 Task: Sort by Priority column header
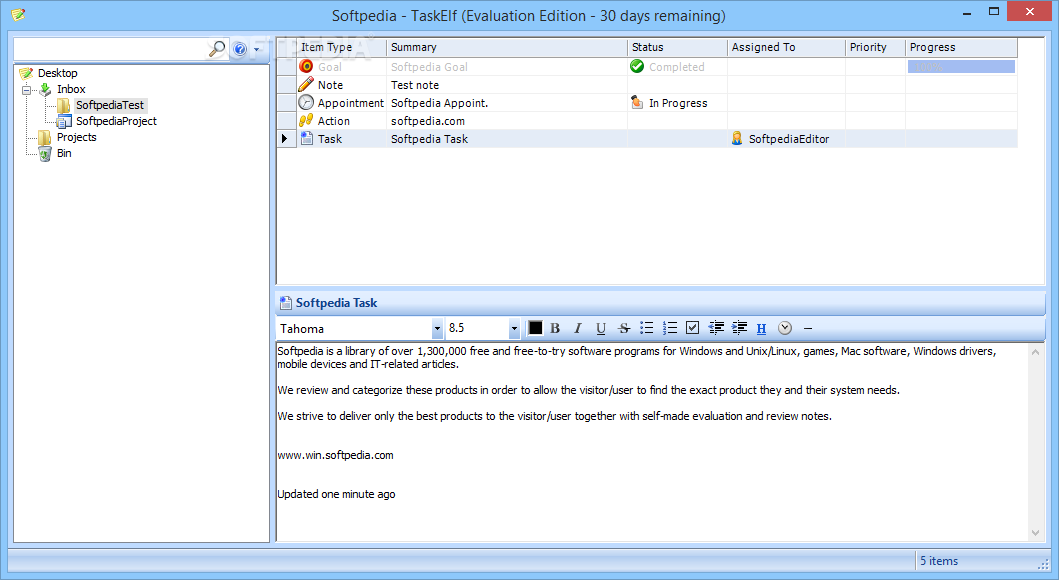(875, 47)
